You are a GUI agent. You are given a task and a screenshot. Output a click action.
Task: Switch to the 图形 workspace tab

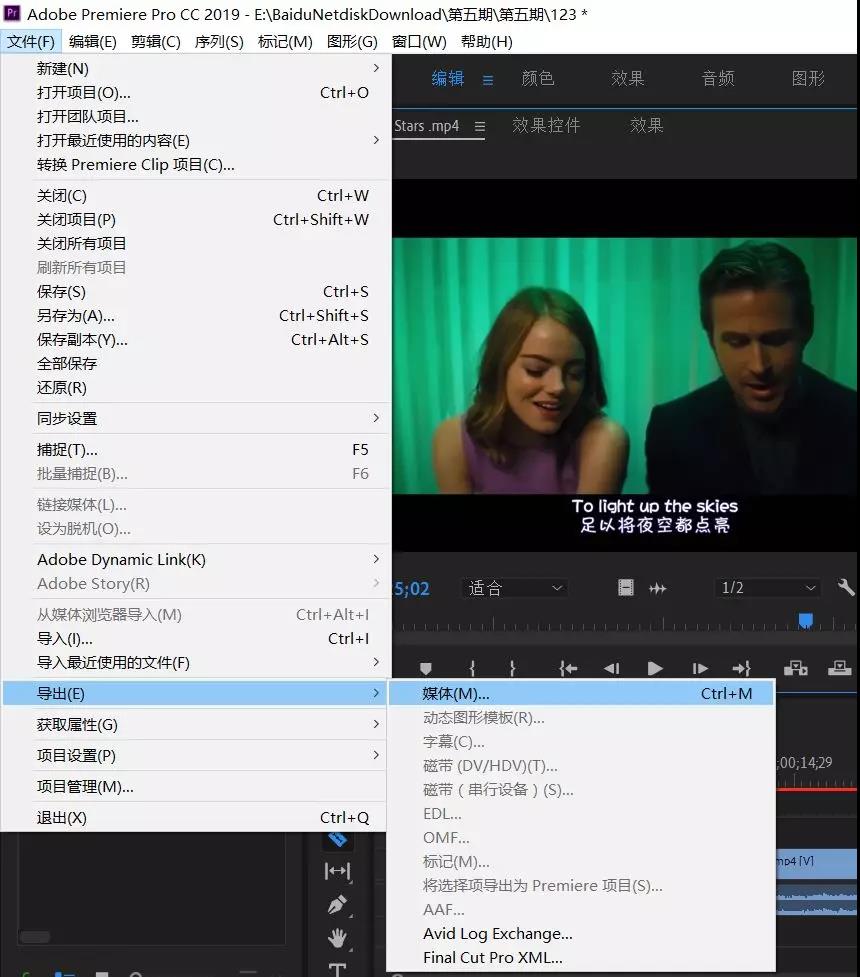pyautogui.click(x=808, y=79)
